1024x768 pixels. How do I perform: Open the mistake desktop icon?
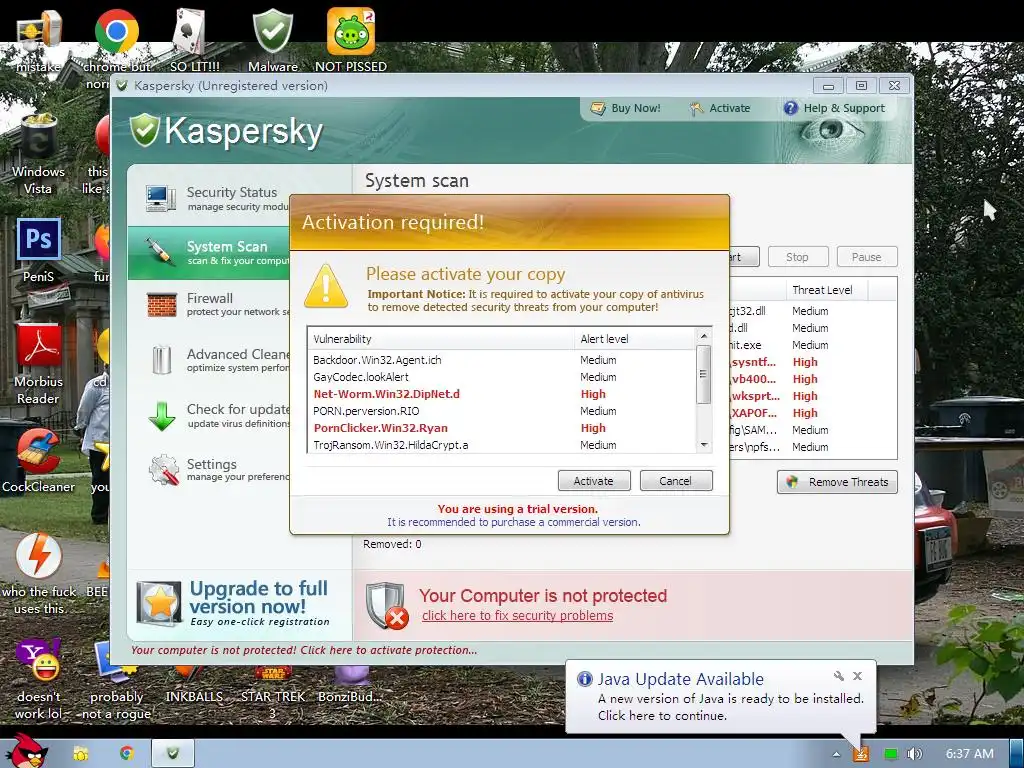tap(39, 31)
